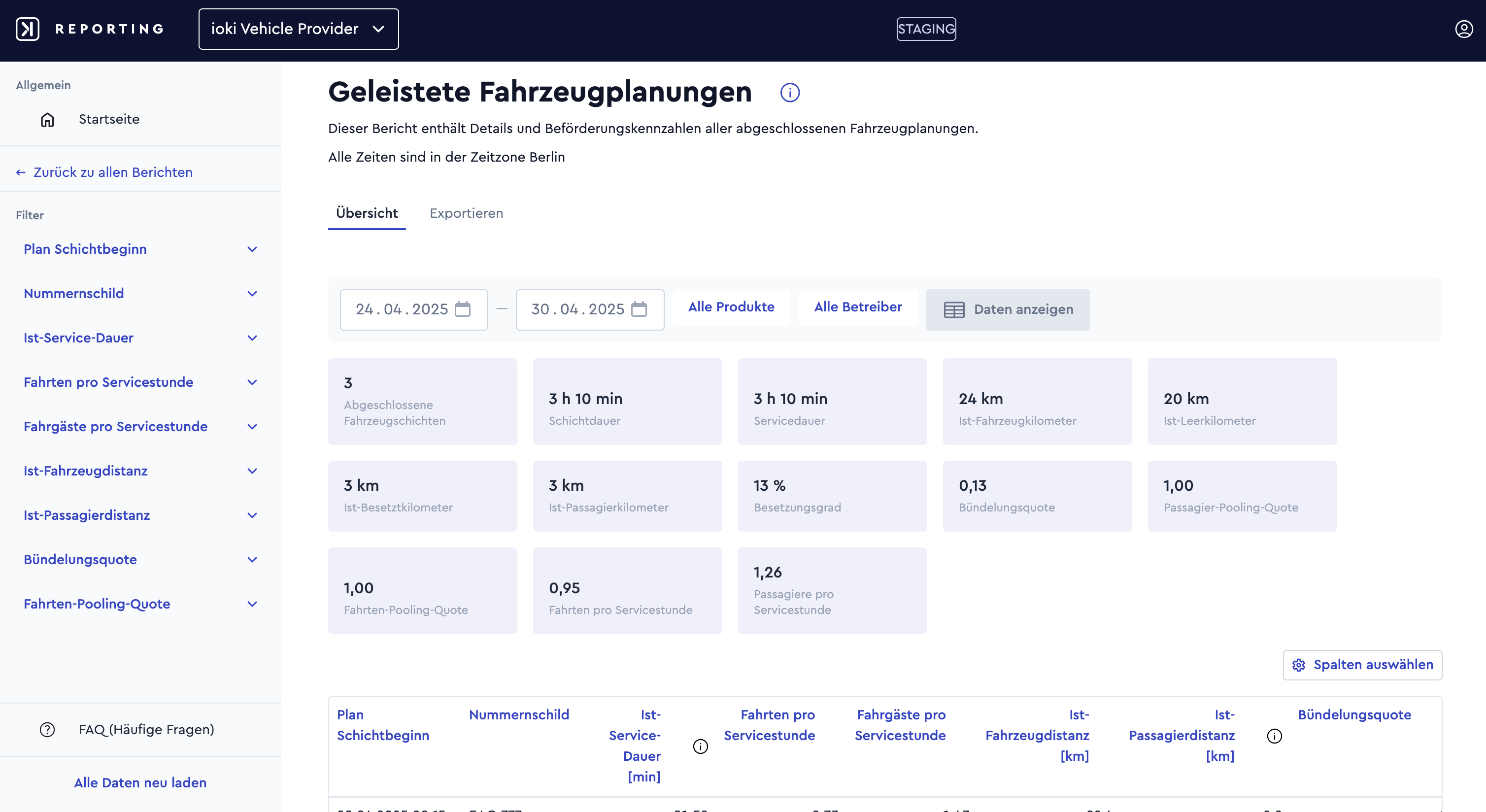Click the start date field 24.04.2025
1486x812 pixels.
click(413, 310)
